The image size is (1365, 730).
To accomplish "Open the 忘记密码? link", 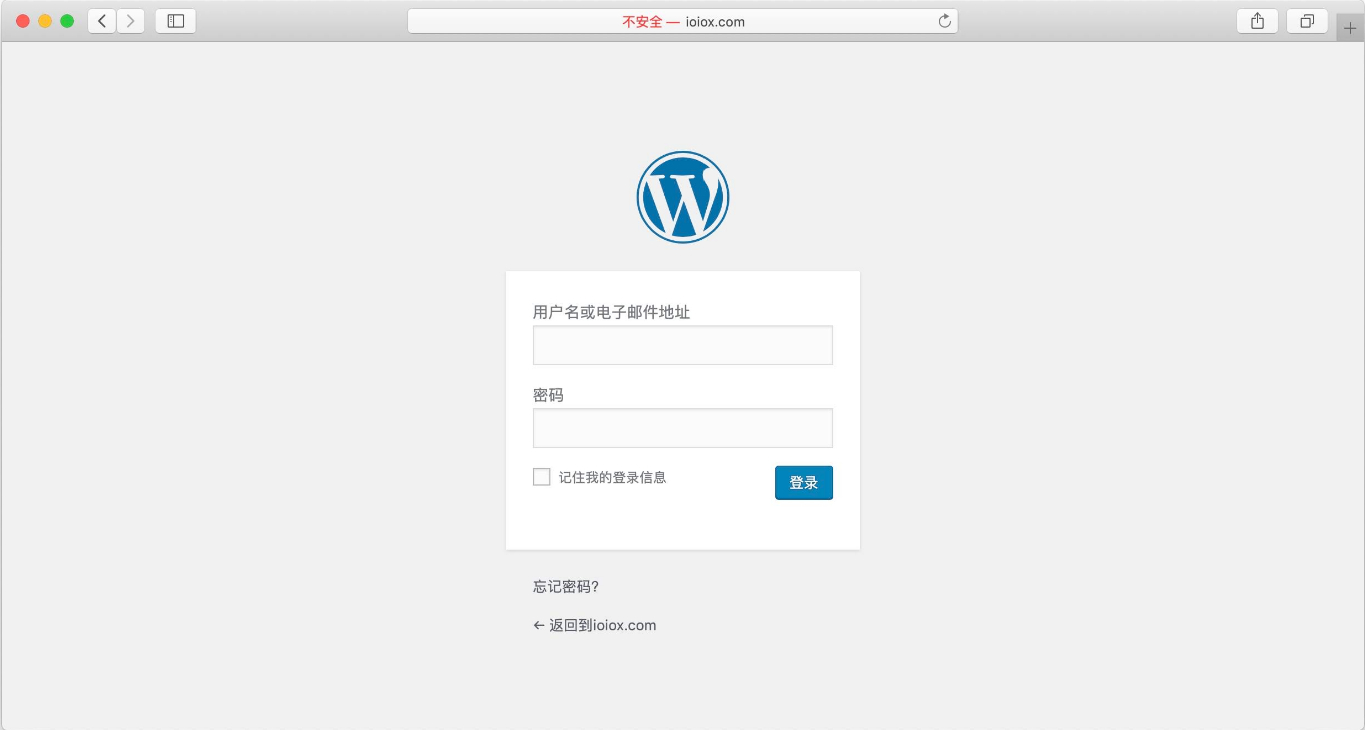I will (566, 587).
